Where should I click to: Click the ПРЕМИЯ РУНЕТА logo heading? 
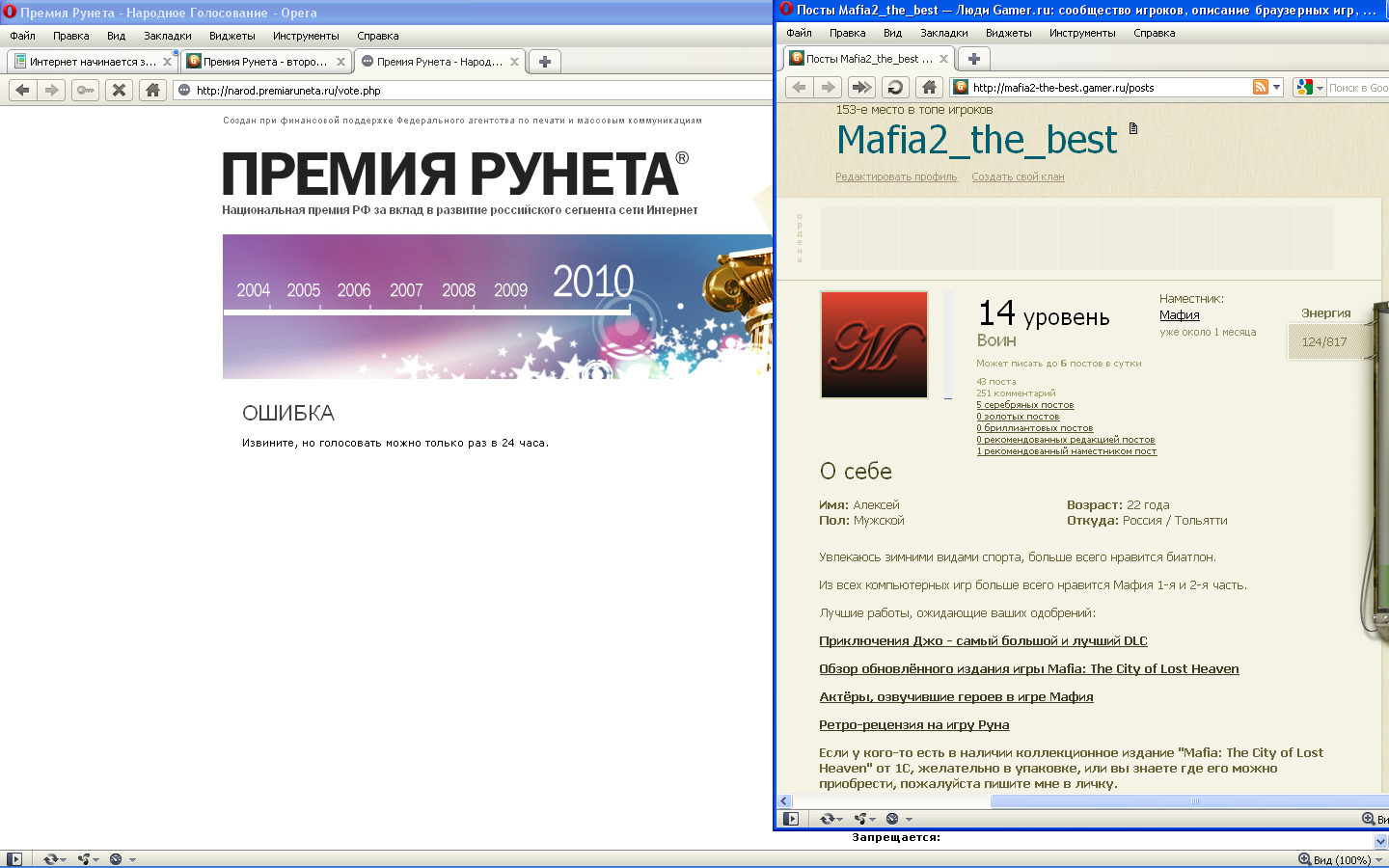455,174
